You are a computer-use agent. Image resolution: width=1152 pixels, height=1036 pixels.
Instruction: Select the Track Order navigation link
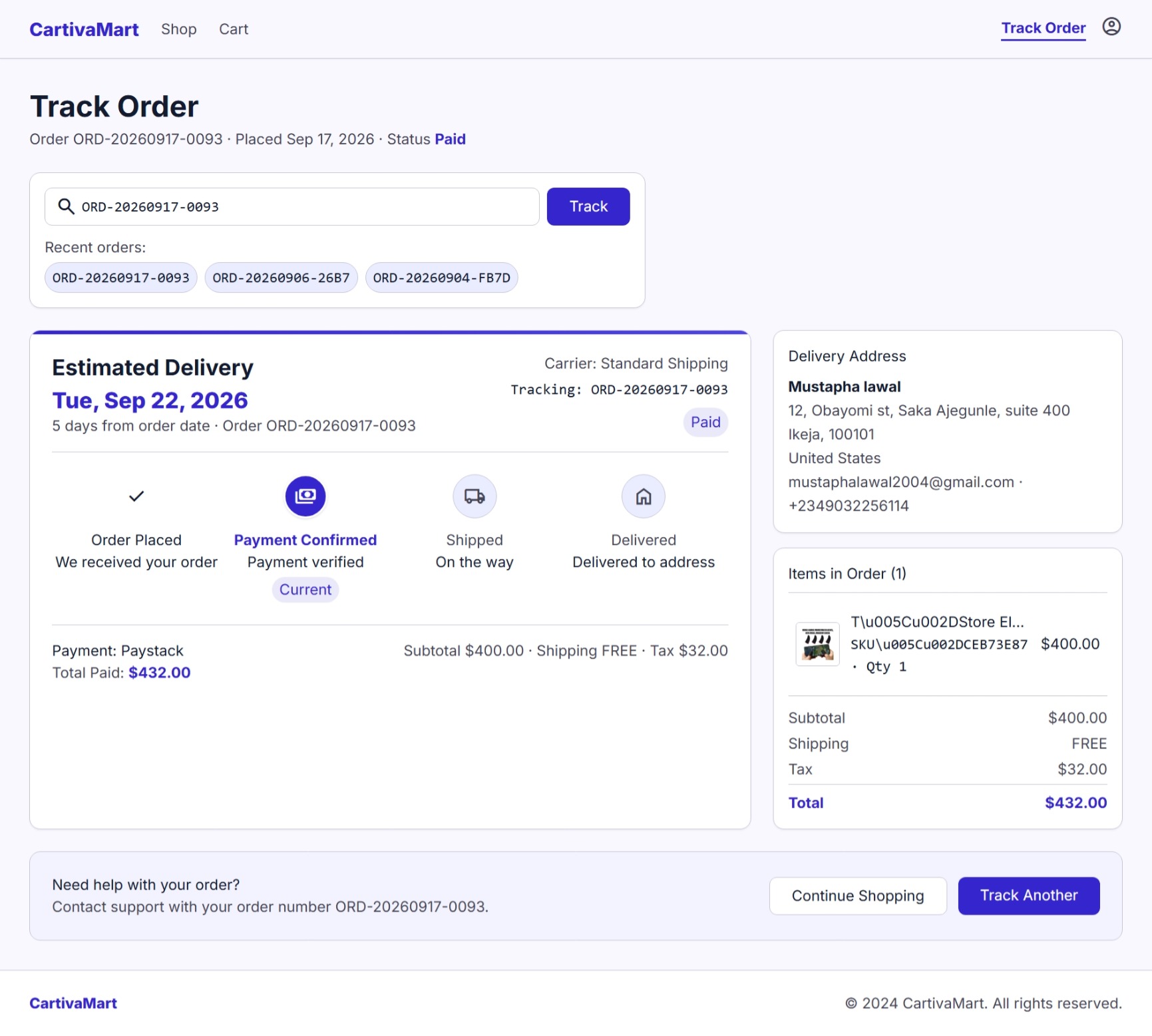1043,28
